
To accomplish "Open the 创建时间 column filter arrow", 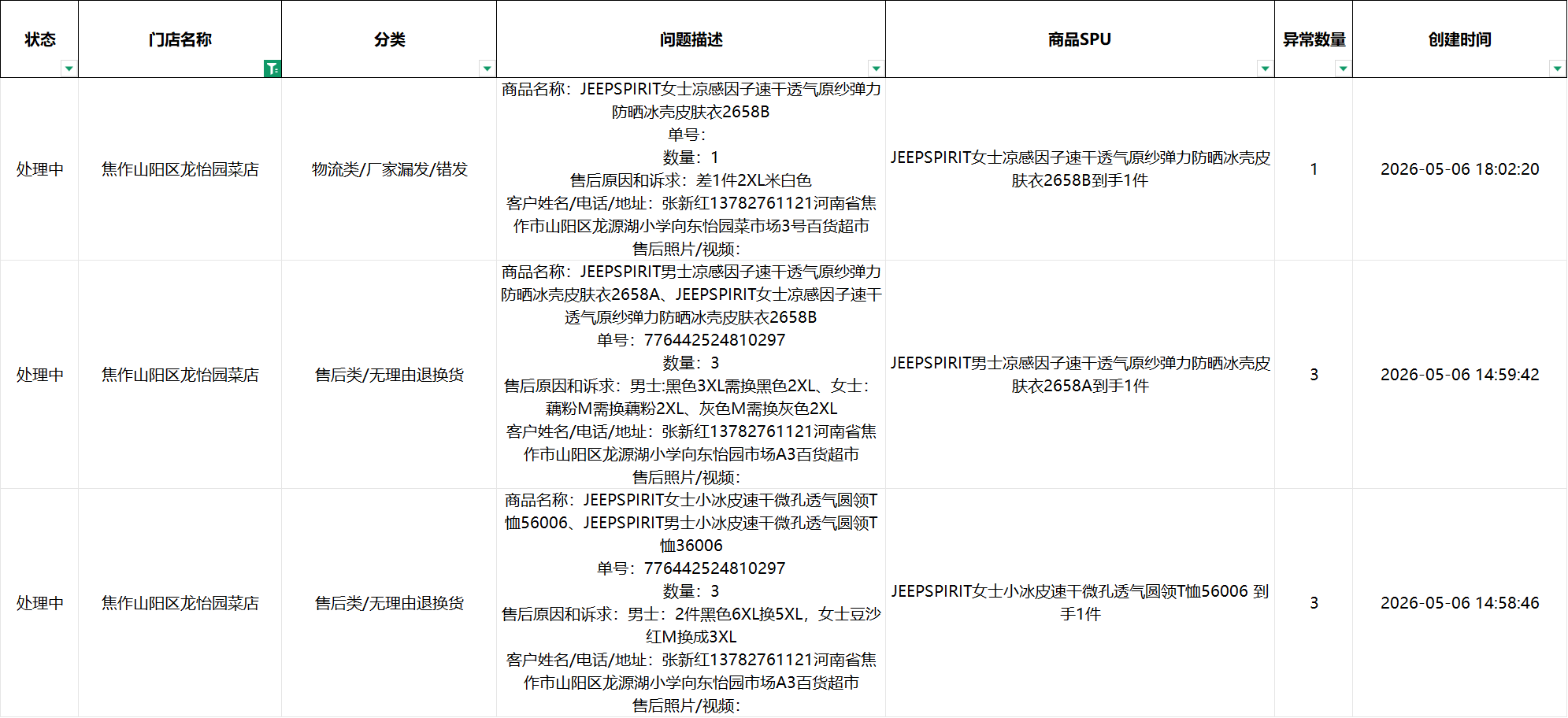I will point(1558,68).
